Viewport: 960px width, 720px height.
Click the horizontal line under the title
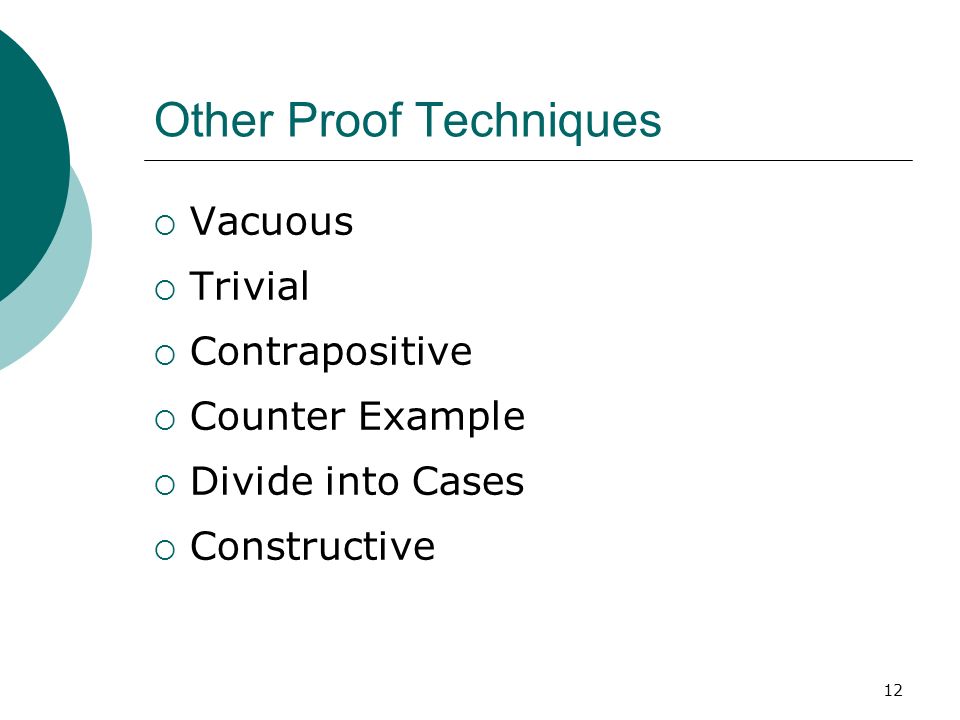coord(528,160)
